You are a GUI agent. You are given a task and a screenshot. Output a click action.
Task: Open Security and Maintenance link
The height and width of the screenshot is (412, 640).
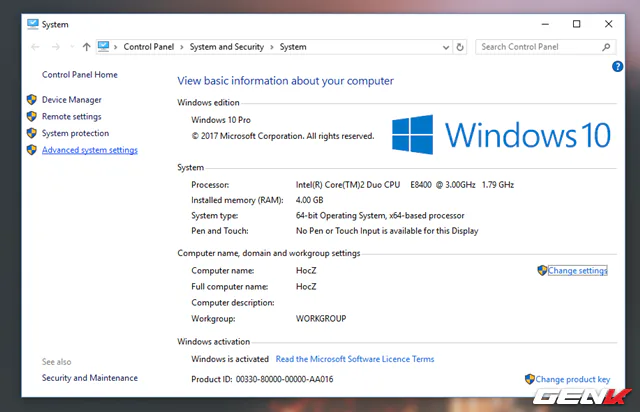pyautogui.click(x=89, y=378)
